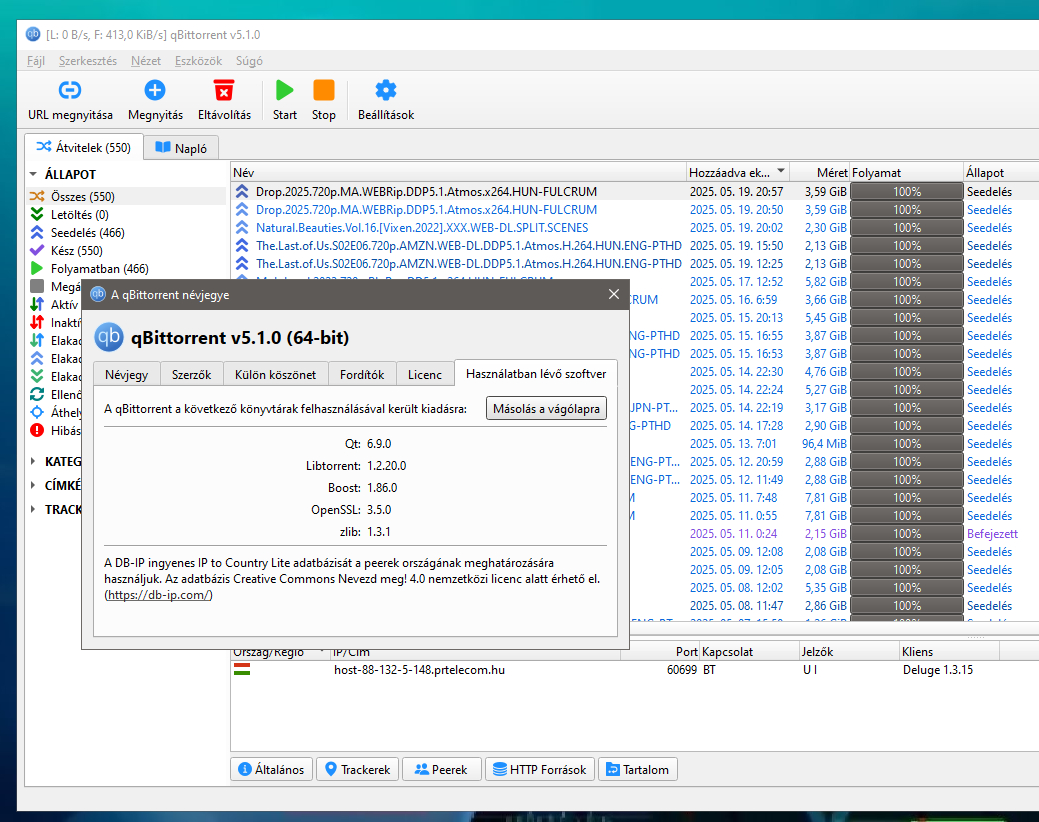Switch to the Átvitelek (550) tab
The width and height of the screenshot is (1039, 822).
click(83, 147)
